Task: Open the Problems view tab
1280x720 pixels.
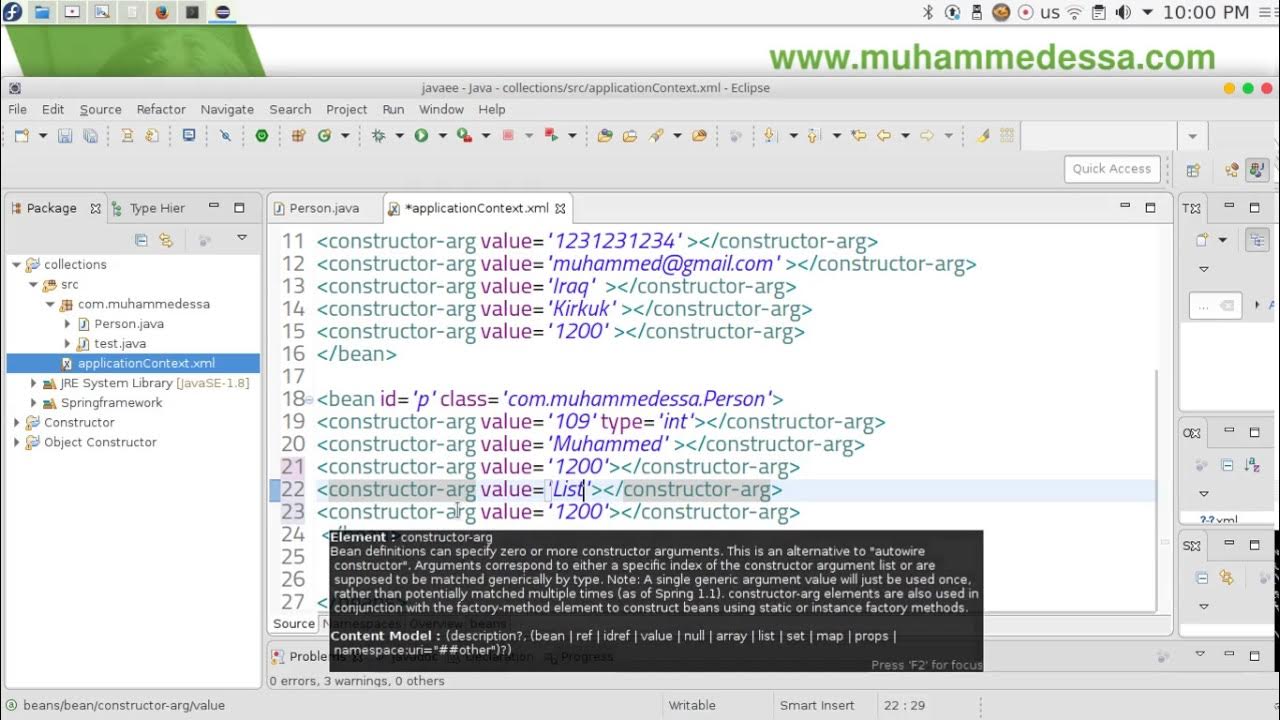Action: pos(315,657)
